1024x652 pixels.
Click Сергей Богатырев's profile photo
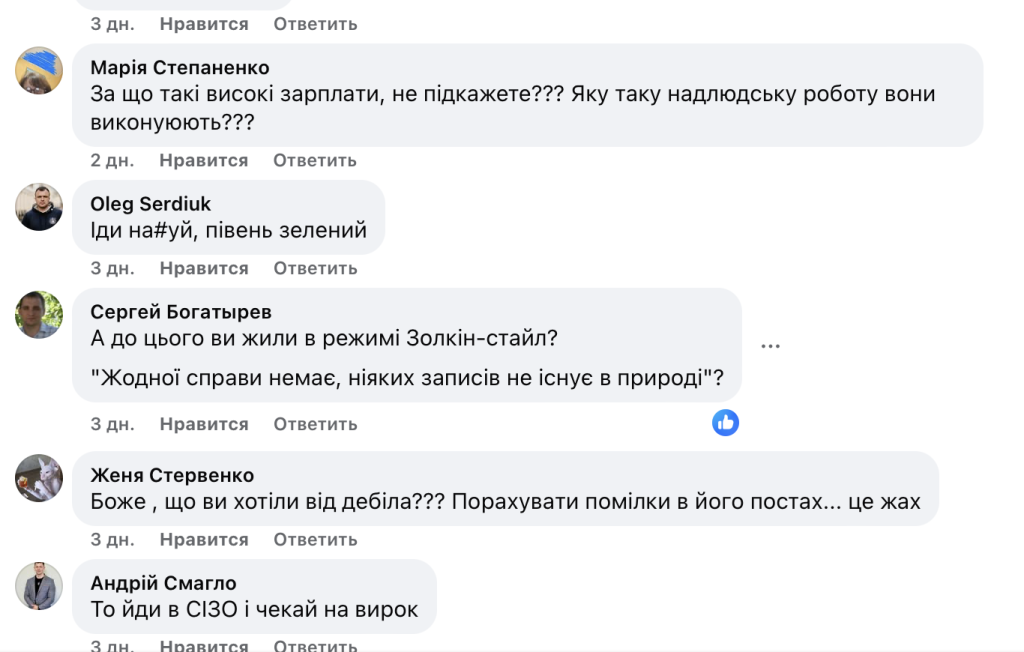coord(38,315)
